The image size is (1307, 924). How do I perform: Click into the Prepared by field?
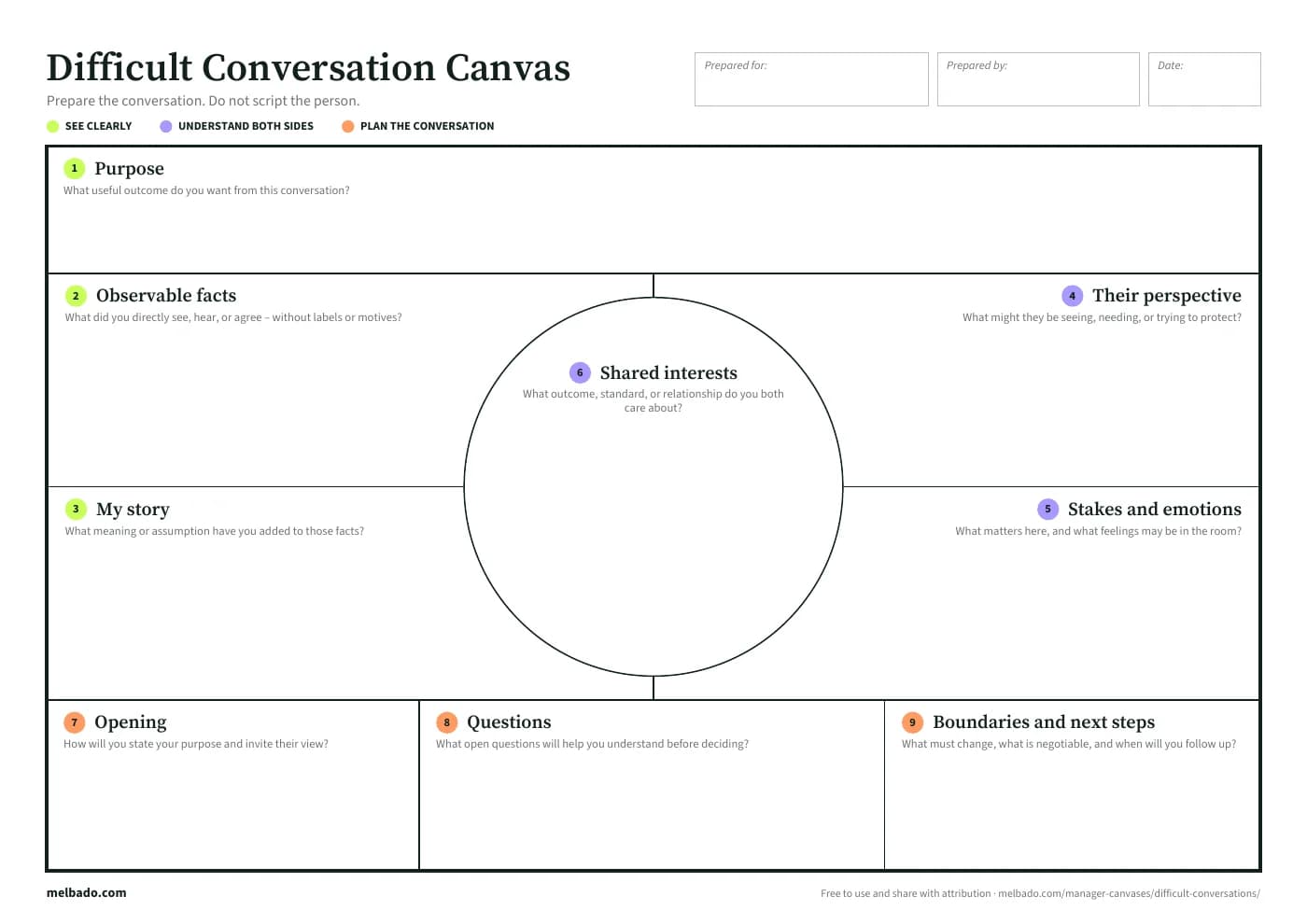coord(1038,79)
